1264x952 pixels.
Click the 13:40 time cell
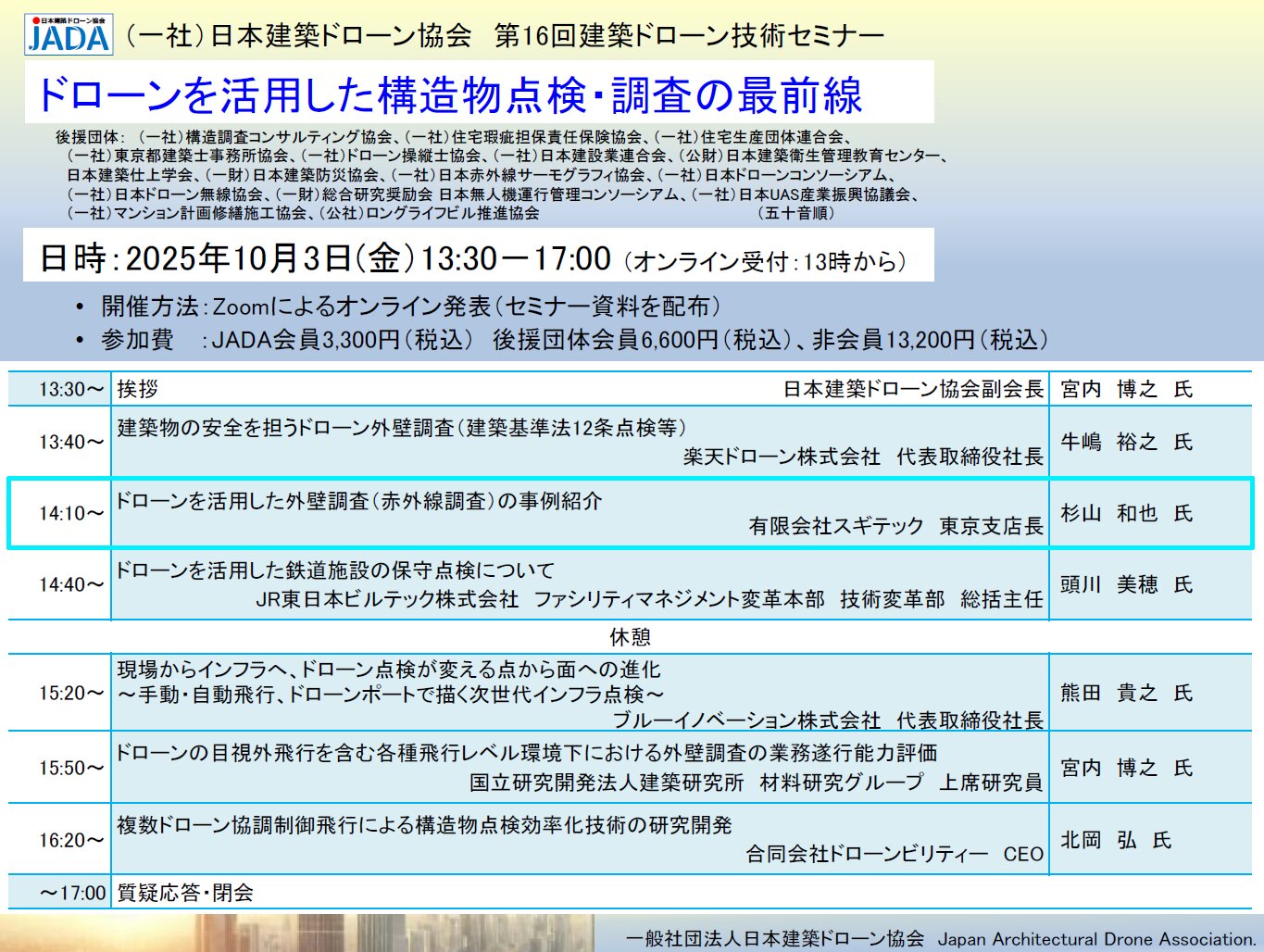coord(69,443)
